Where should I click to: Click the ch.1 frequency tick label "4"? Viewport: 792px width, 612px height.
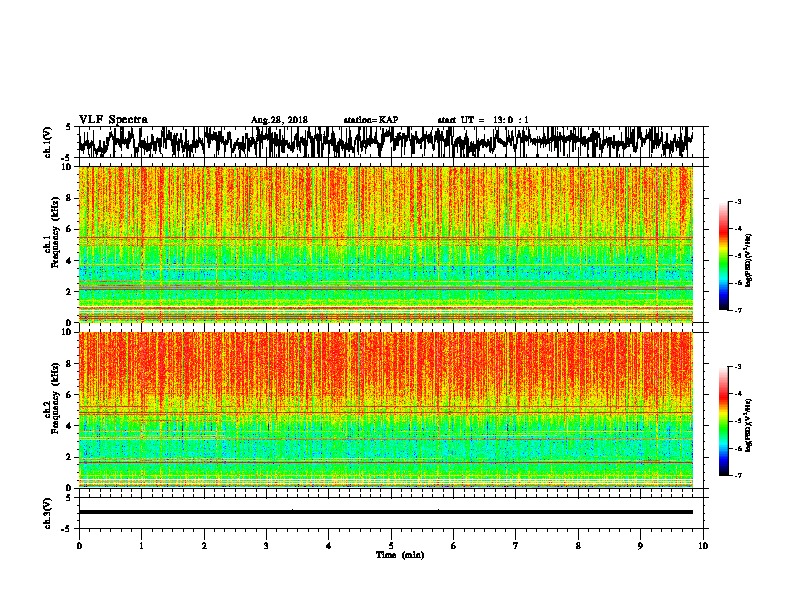(70, 261)
